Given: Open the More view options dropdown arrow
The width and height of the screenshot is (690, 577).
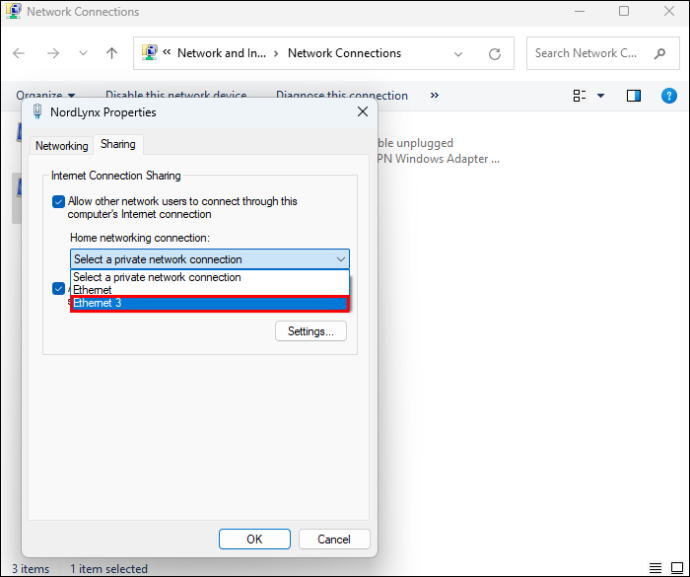Looking at the screenshot, I should [x=600, y=96].
